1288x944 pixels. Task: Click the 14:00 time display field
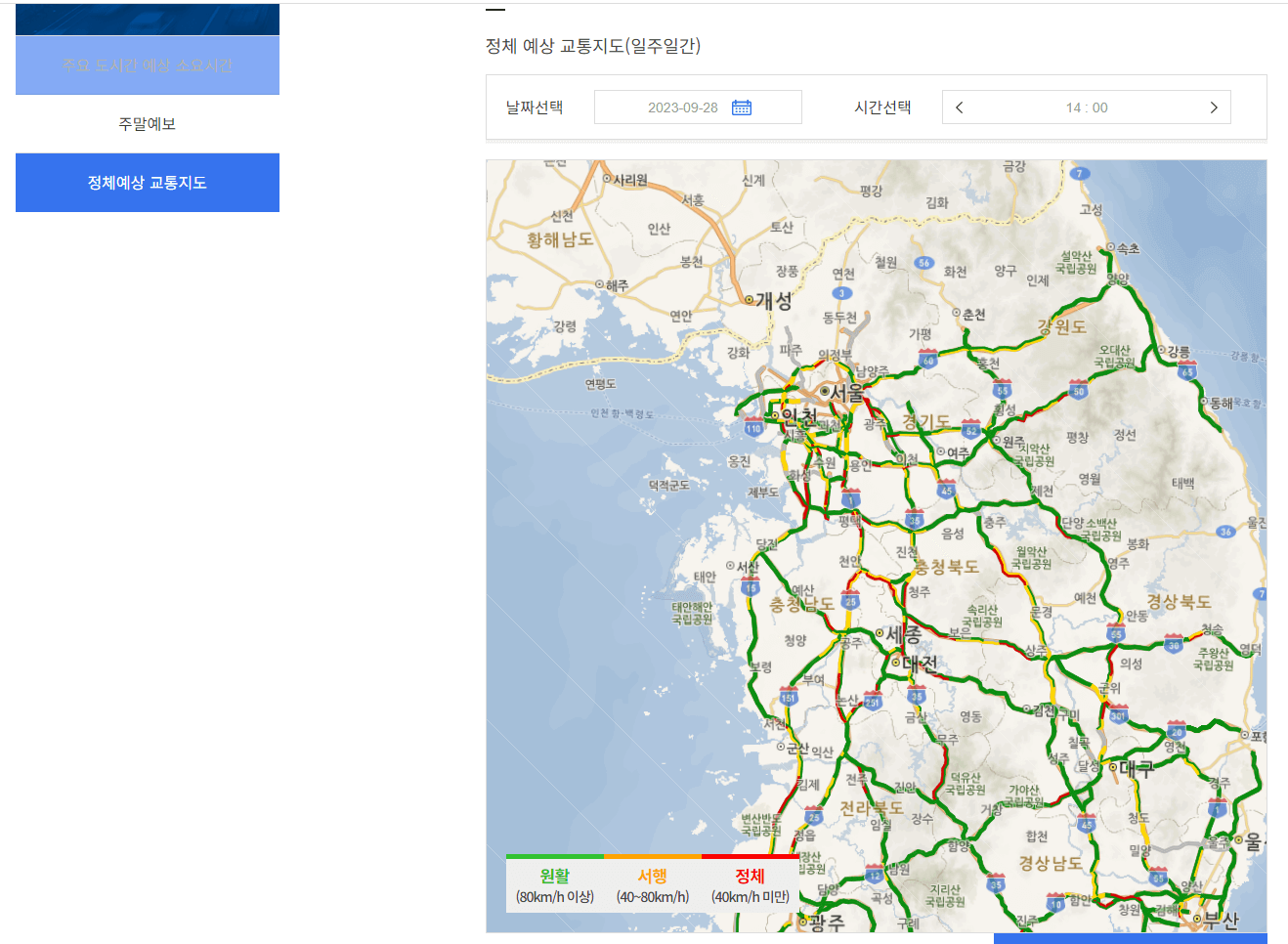pos(1086,107)
